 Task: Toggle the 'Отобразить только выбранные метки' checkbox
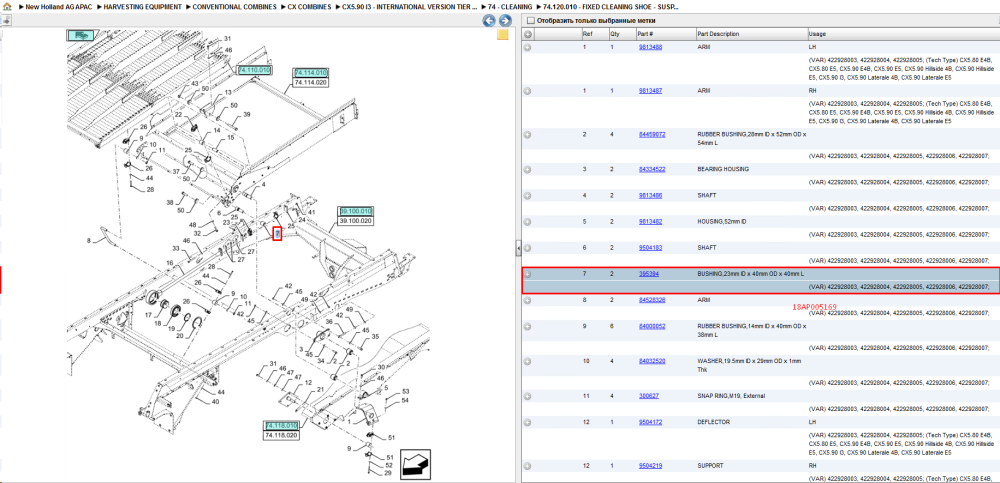pos(530,20)
